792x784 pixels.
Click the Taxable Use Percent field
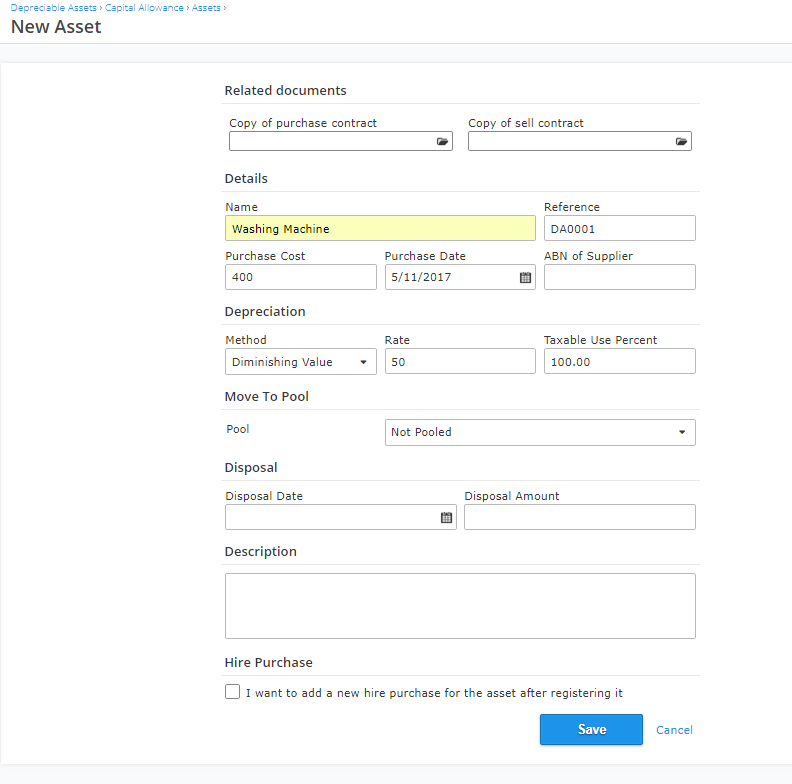pyautogui.click(x=619, y=362)
